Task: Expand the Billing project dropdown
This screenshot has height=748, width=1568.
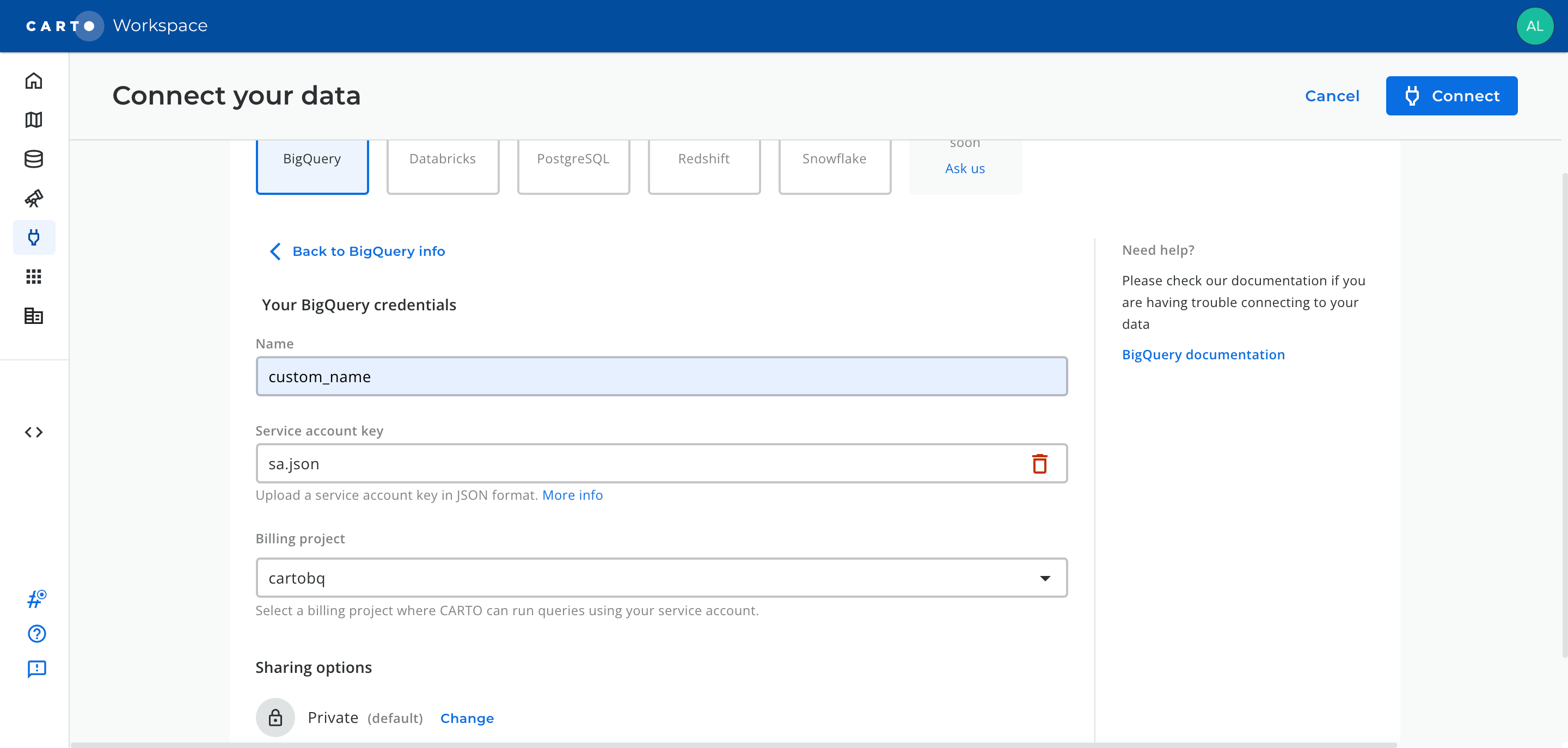Action: point(661,578)
